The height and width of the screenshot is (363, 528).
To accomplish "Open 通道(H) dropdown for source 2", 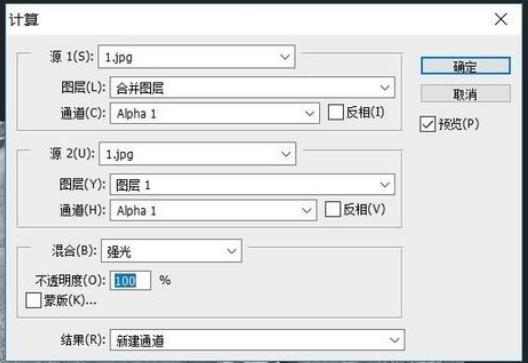I will click(x=213, y=210).
